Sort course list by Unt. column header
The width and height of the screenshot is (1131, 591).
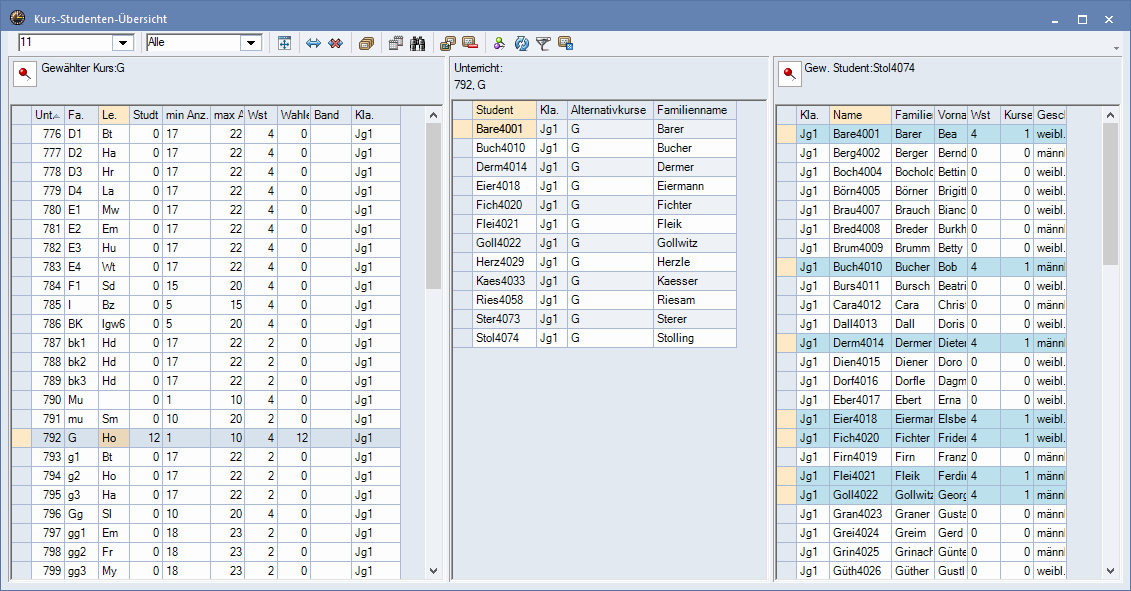pos(47,115)
